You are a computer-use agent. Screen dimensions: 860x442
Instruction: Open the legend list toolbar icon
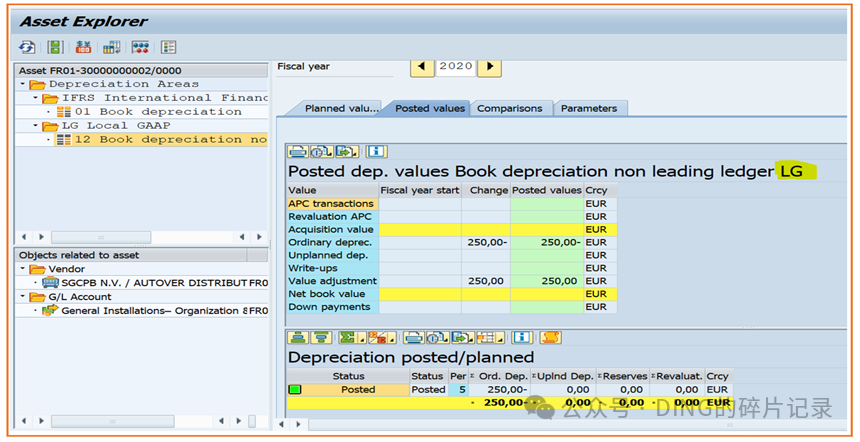tap(168, 47)
